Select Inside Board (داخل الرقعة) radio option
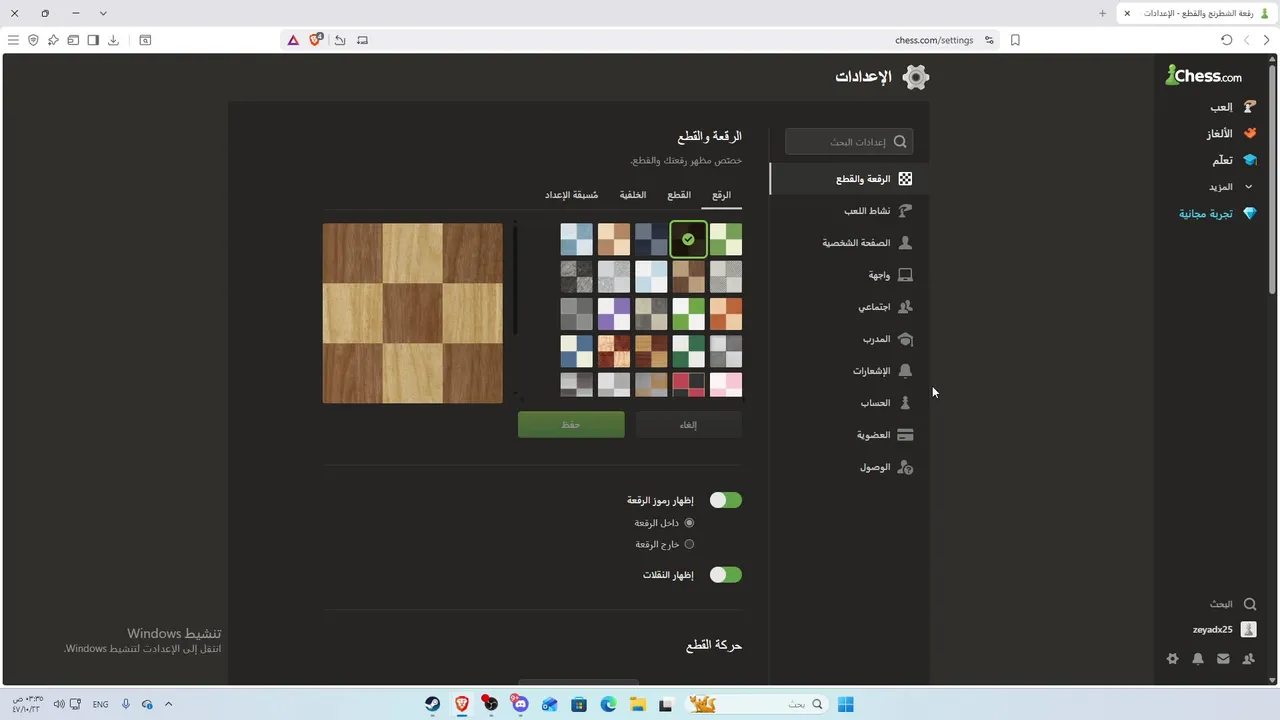The height and width of the screenshot is (720, 1280). [x=689, y=523]
